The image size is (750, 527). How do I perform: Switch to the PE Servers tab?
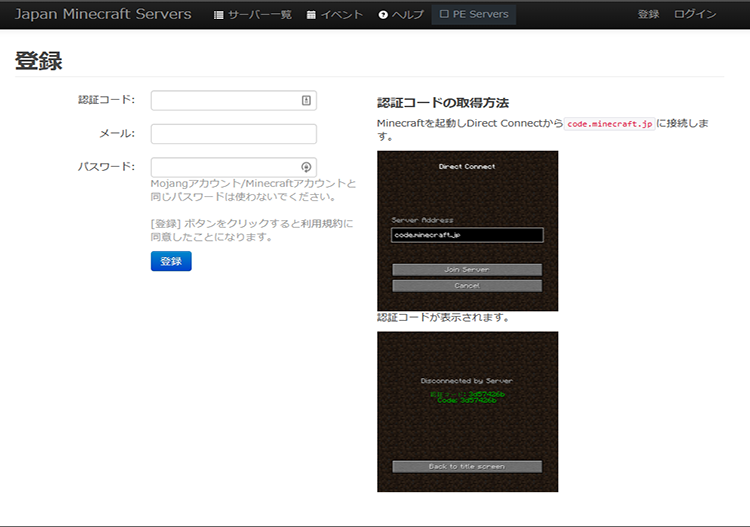click(474, 14)
